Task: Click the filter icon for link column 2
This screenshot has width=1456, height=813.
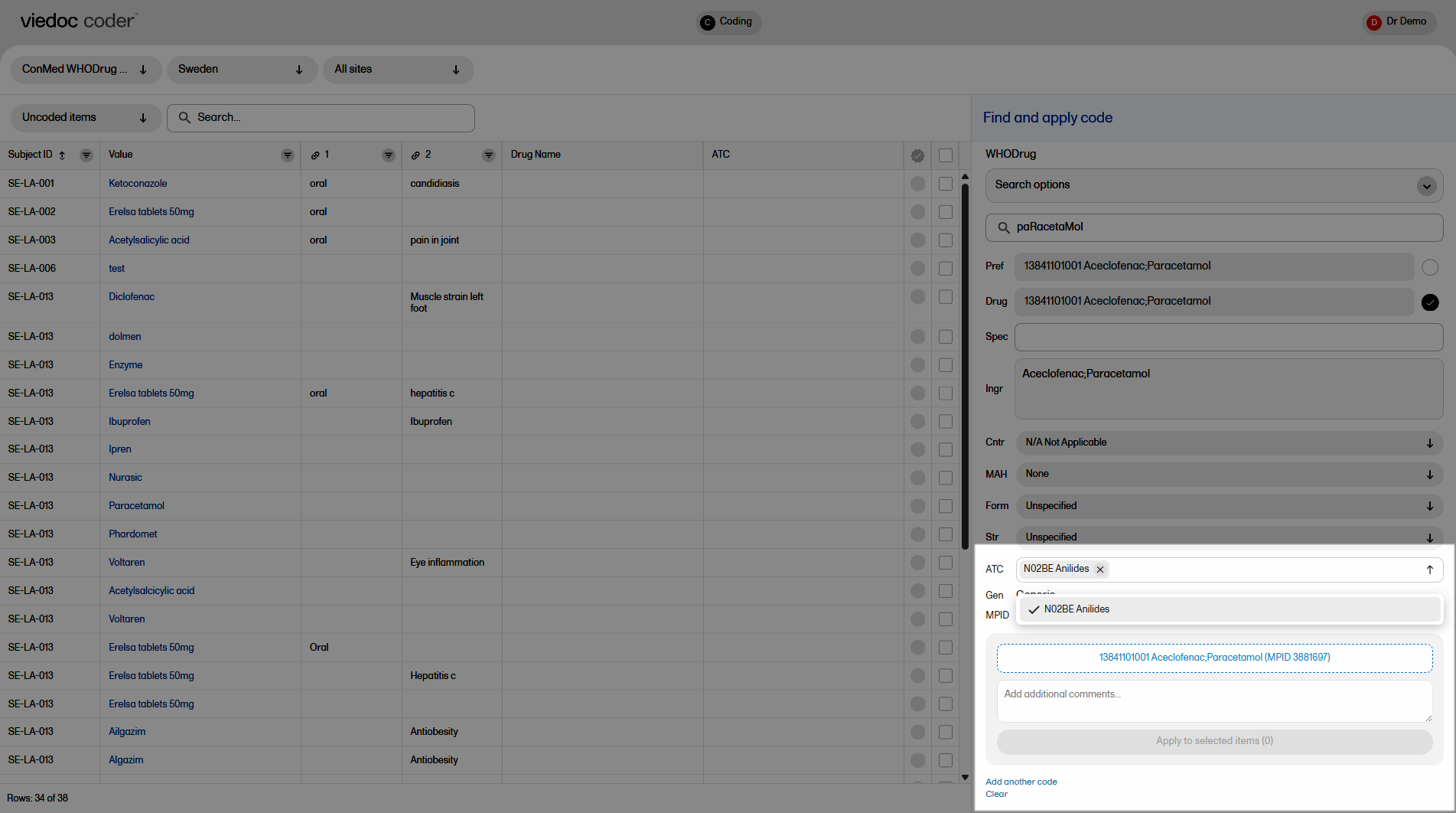Action: [x=489, y=155]
